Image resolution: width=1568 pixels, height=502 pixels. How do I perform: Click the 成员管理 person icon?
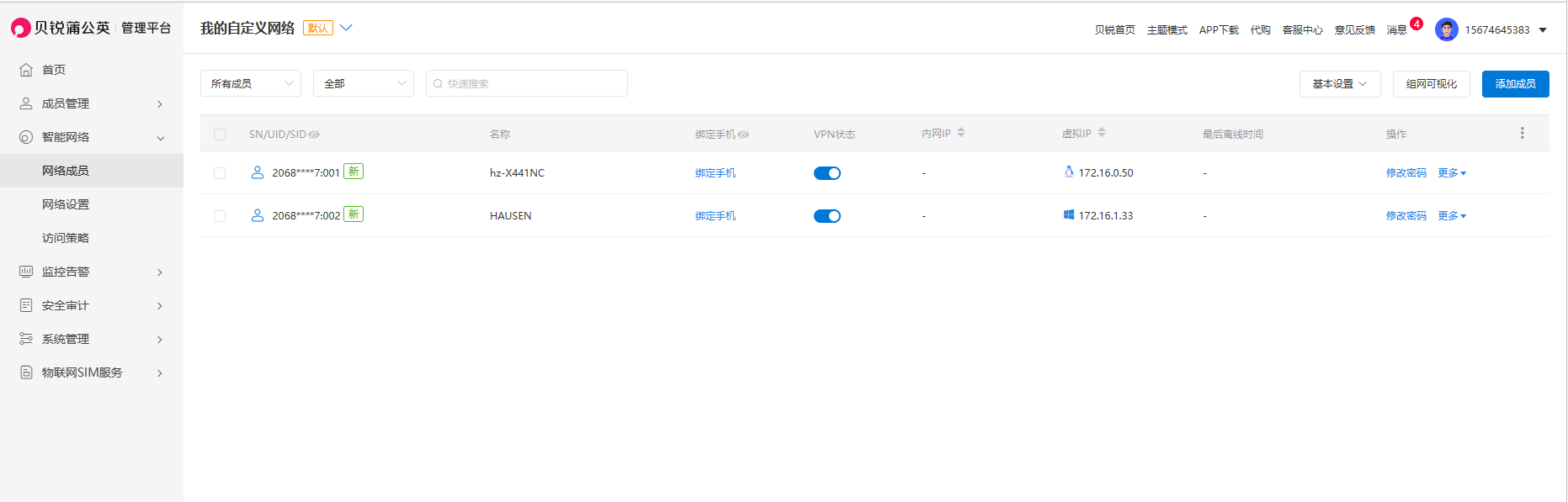(x=26, y=103)
